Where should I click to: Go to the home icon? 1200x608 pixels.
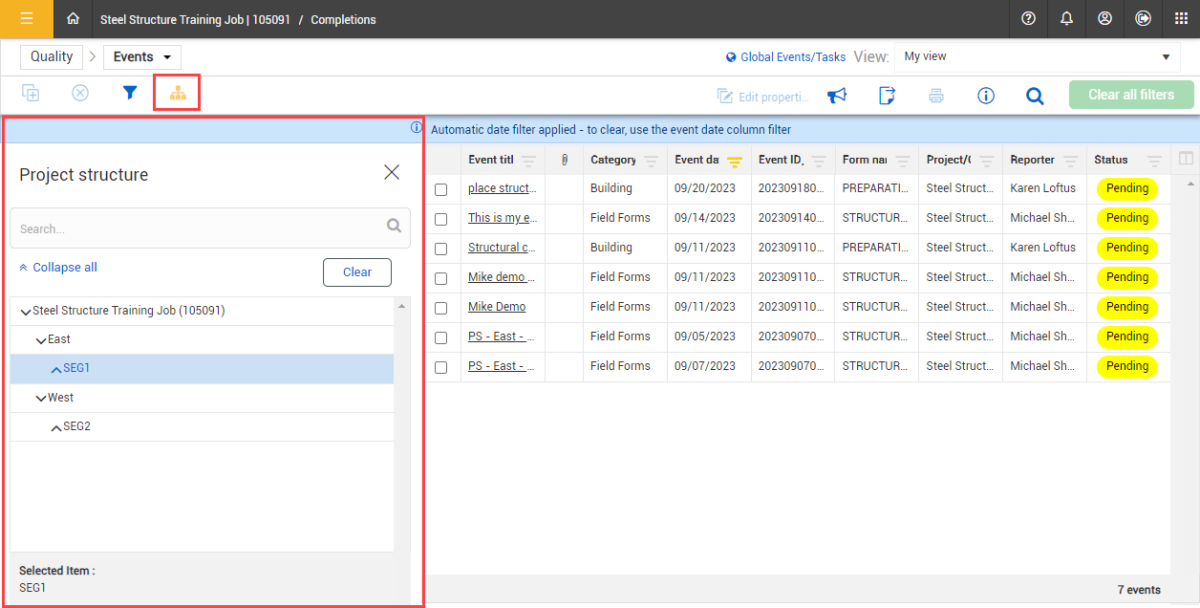(73, 19)
